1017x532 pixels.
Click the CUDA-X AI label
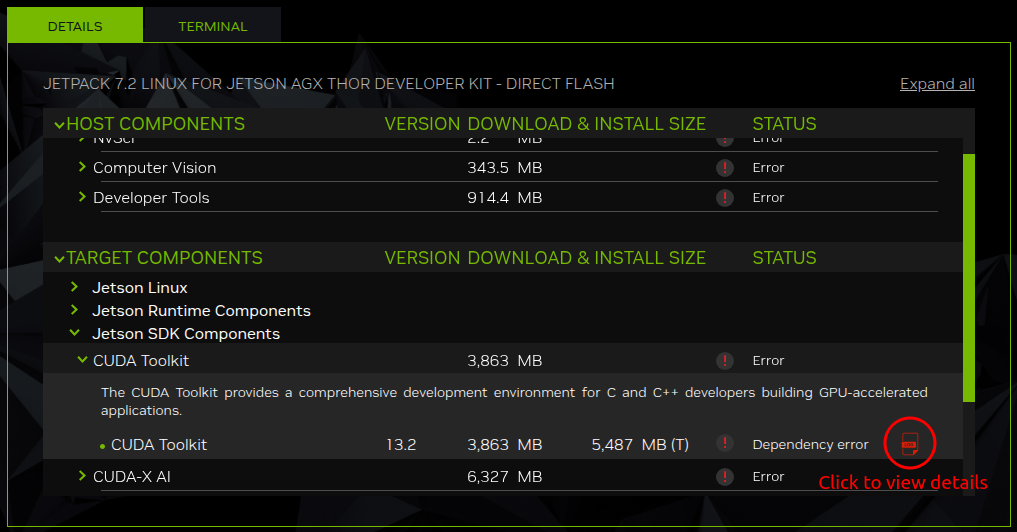[x=132, y=477]
